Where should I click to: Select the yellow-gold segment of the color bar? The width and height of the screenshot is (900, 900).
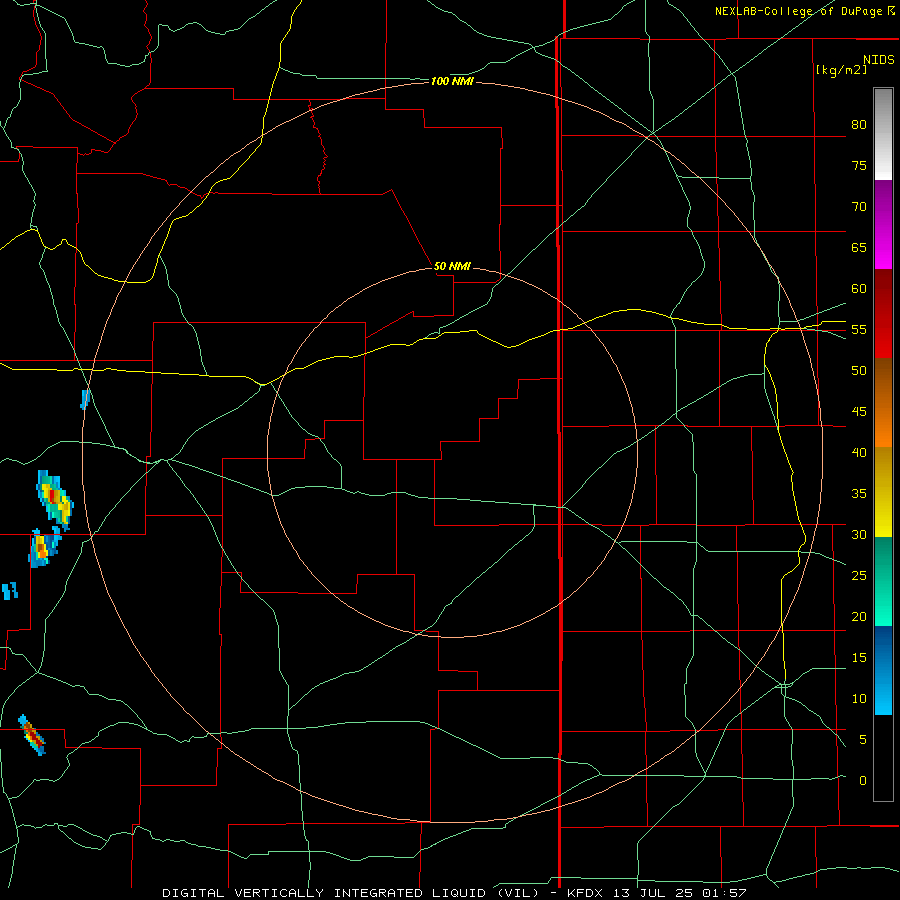(x=883, y=492)
